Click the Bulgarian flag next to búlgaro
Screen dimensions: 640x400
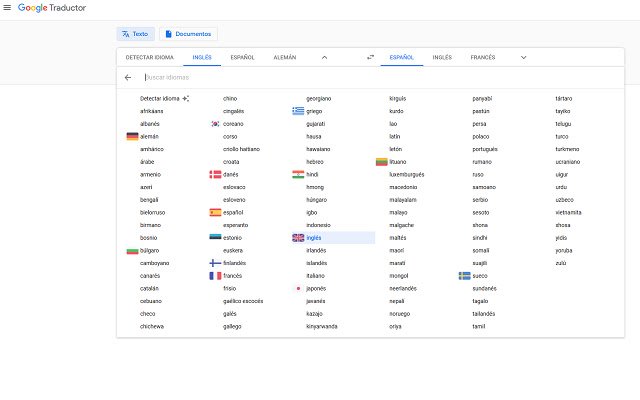click(132, 250)
